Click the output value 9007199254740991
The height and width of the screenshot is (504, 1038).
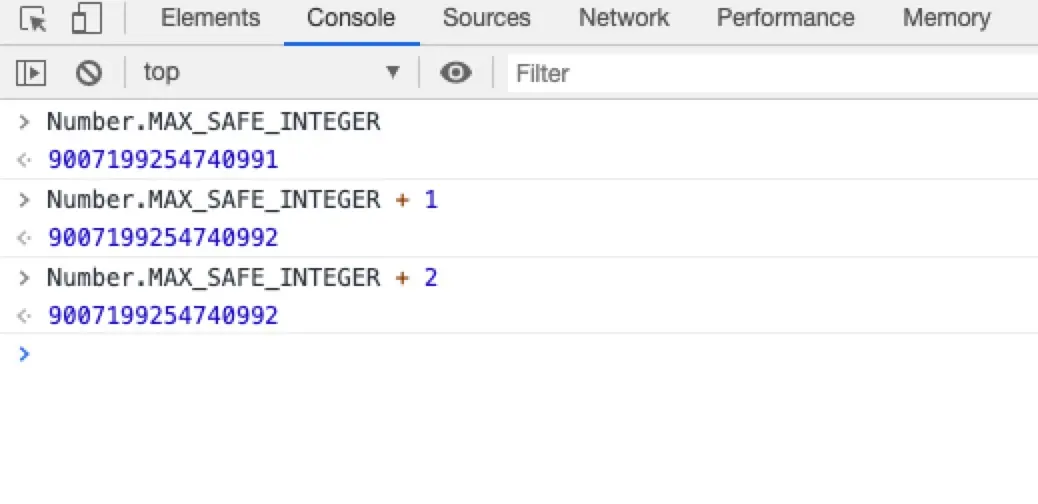tap(163, 160)
